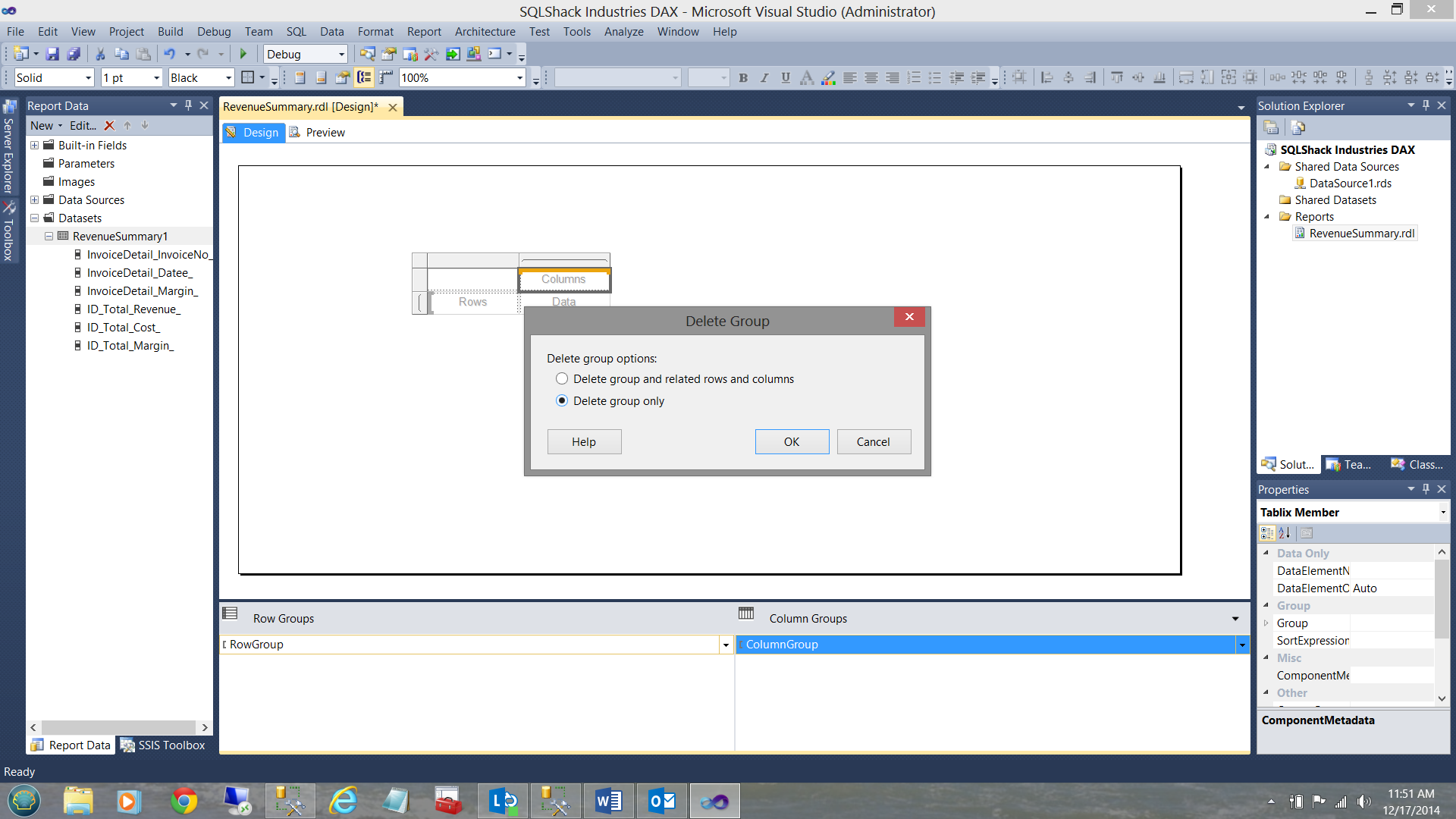1456x819 pixels.
Task: Click the Save icon in toolbar
Action: 52,54
